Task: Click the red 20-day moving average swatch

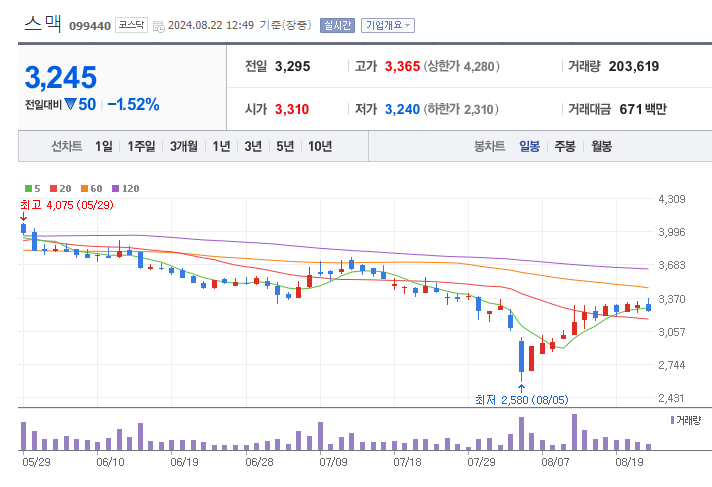Action: [x=54, y=189]
